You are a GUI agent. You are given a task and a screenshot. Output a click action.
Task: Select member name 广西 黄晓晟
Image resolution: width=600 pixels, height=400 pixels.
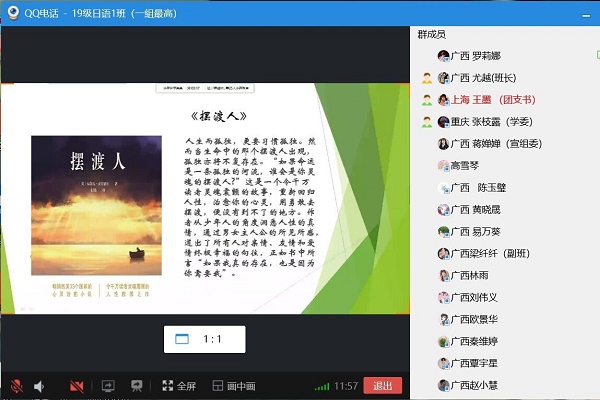click(476, 209)
